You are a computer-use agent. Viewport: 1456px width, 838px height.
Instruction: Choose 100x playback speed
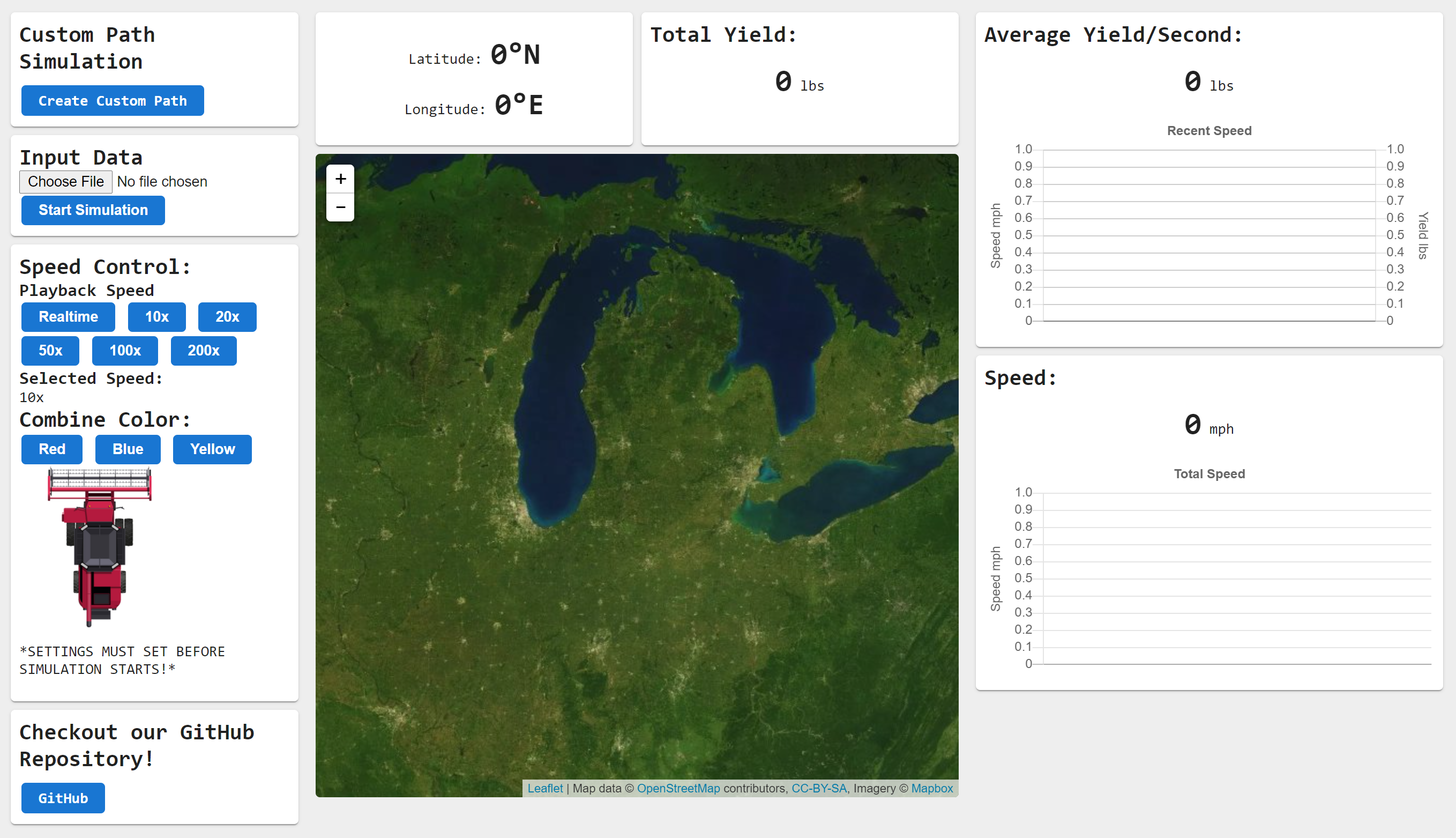tap(125, 351)
